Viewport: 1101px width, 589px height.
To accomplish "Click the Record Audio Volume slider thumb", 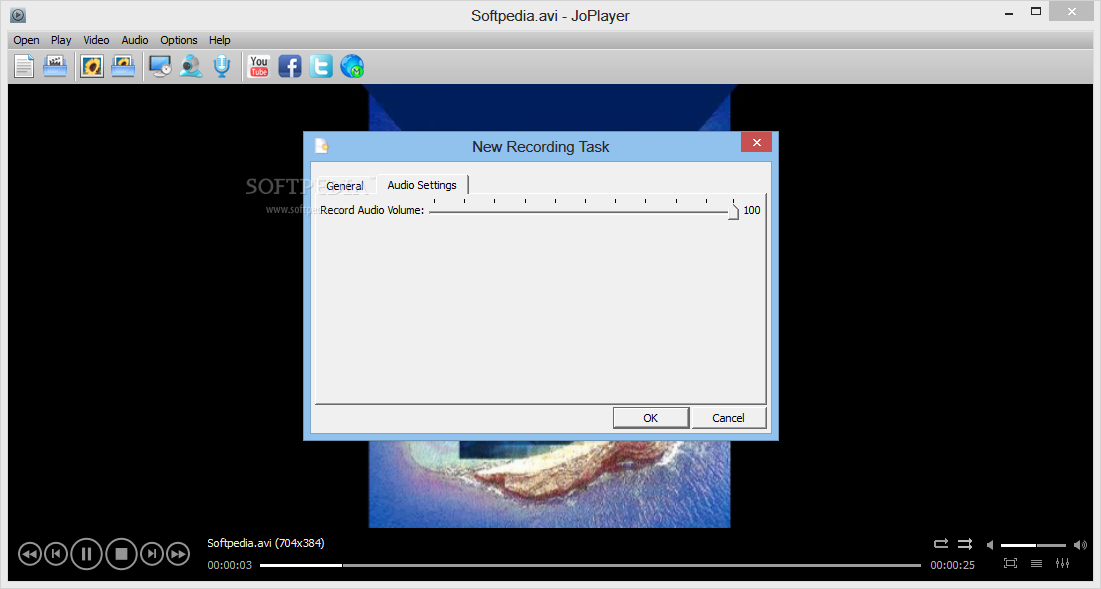I will pyautogui.click(x=733, y=211).
